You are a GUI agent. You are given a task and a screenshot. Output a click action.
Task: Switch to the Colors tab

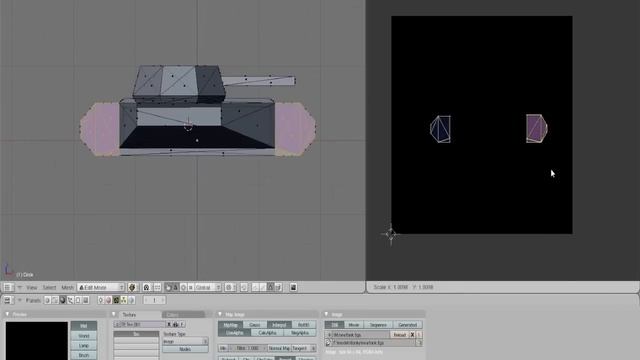[x=184, y=315]
